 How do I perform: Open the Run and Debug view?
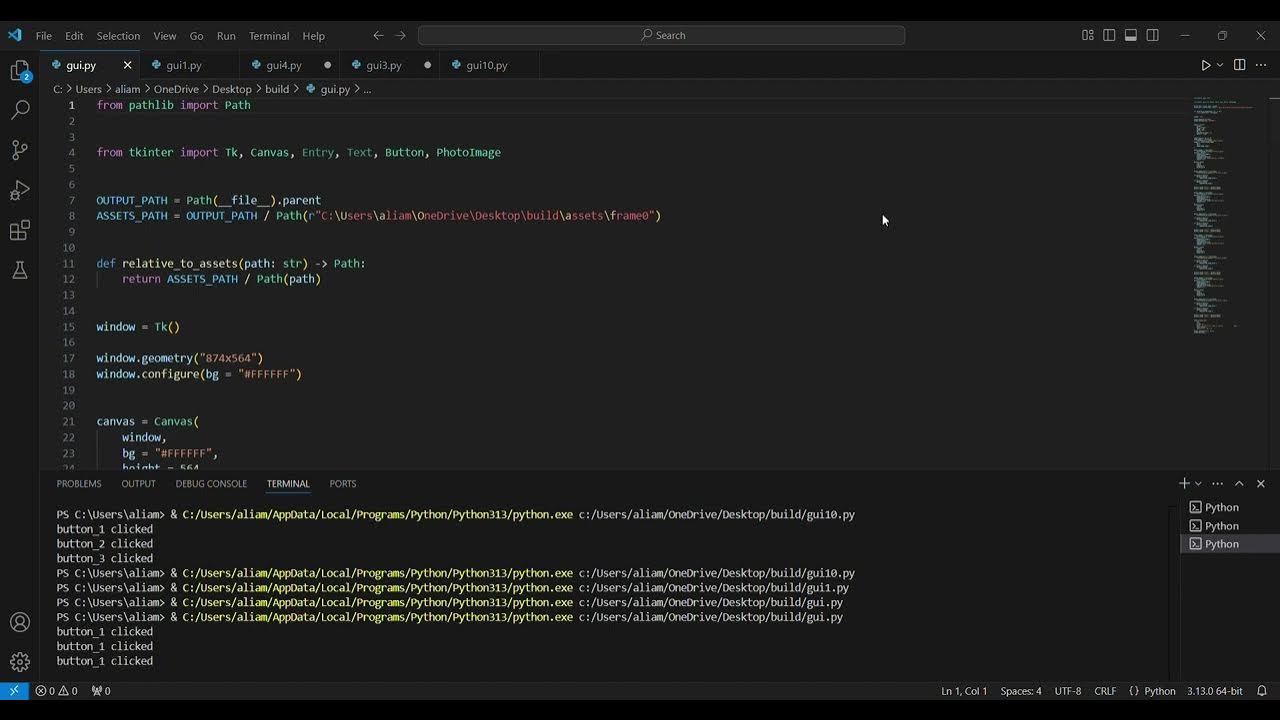tap(20, 190)
